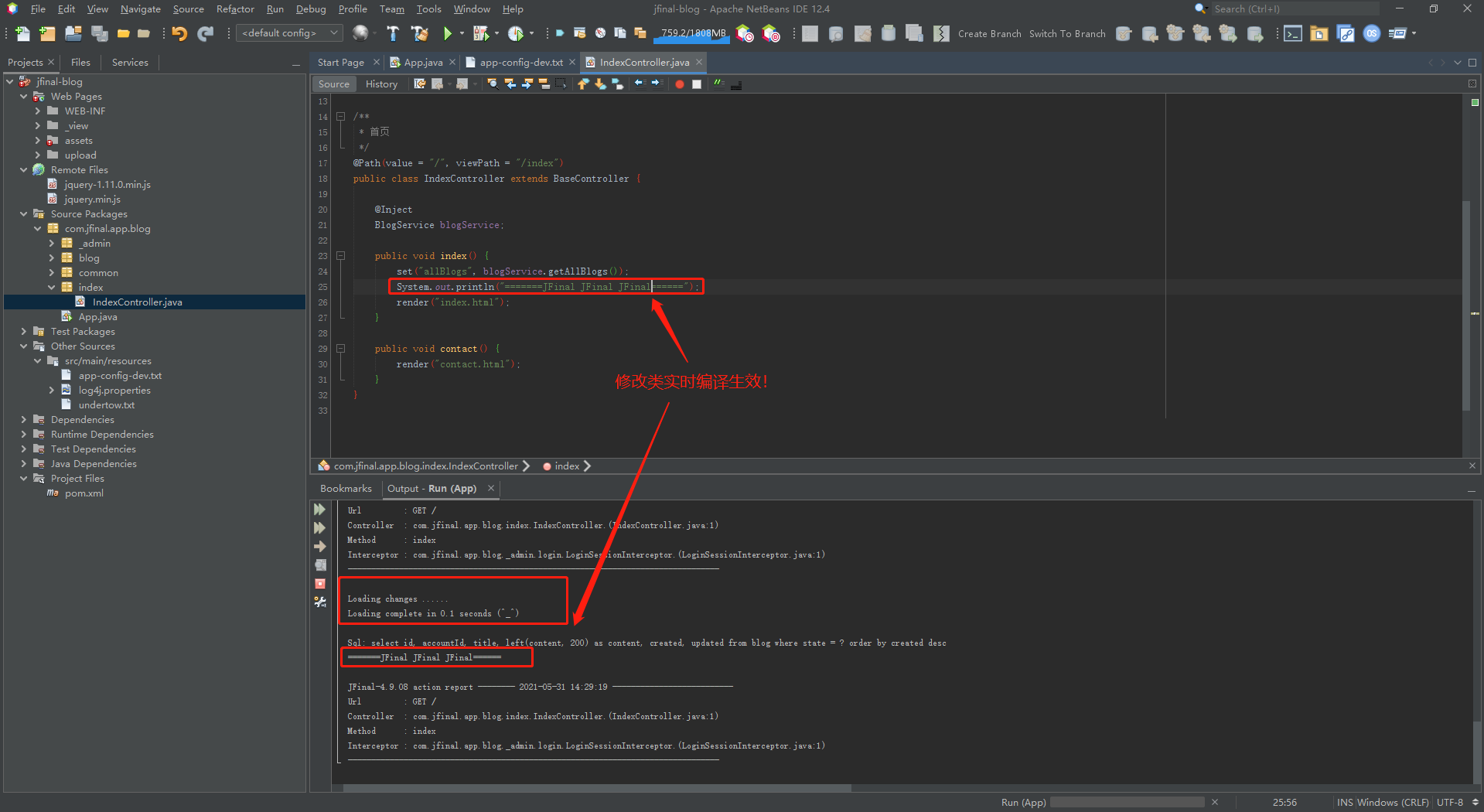Click the Stop Macro Recording square icon
This screenshot has width=1484, height=812.
697,84
